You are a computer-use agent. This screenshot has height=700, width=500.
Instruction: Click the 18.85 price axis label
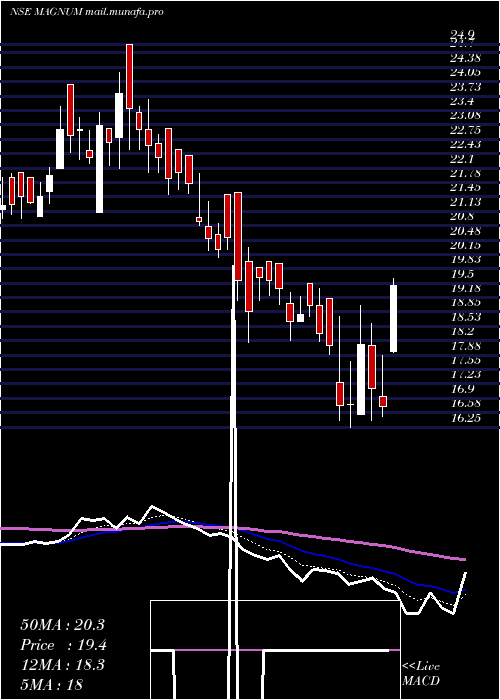465,303
